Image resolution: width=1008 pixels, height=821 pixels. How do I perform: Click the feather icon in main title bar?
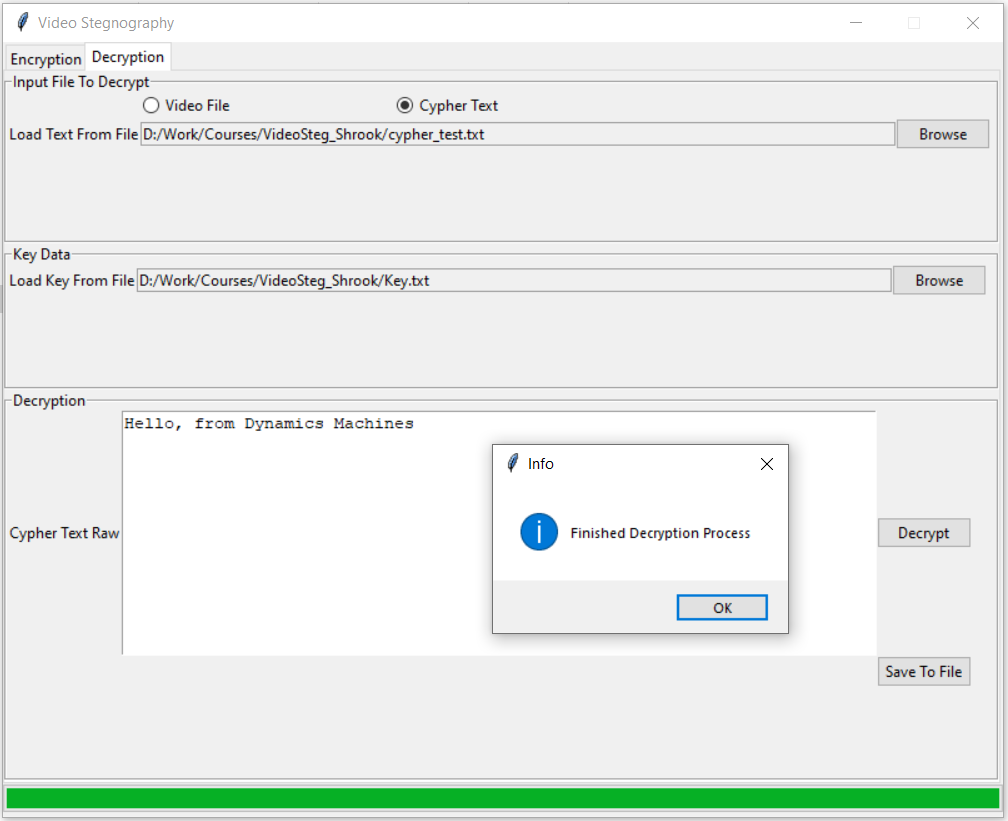pos(22,23)
